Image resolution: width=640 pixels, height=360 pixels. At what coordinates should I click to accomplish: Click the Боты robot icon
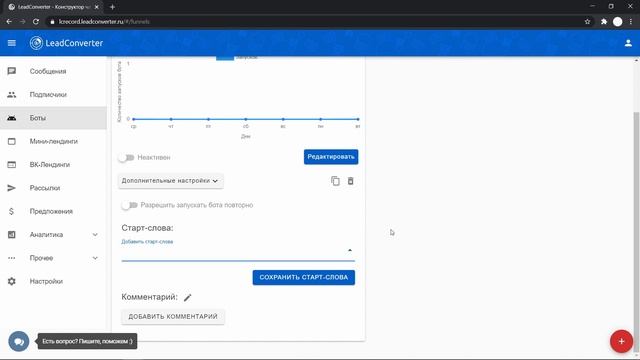[x=11, y=118]
